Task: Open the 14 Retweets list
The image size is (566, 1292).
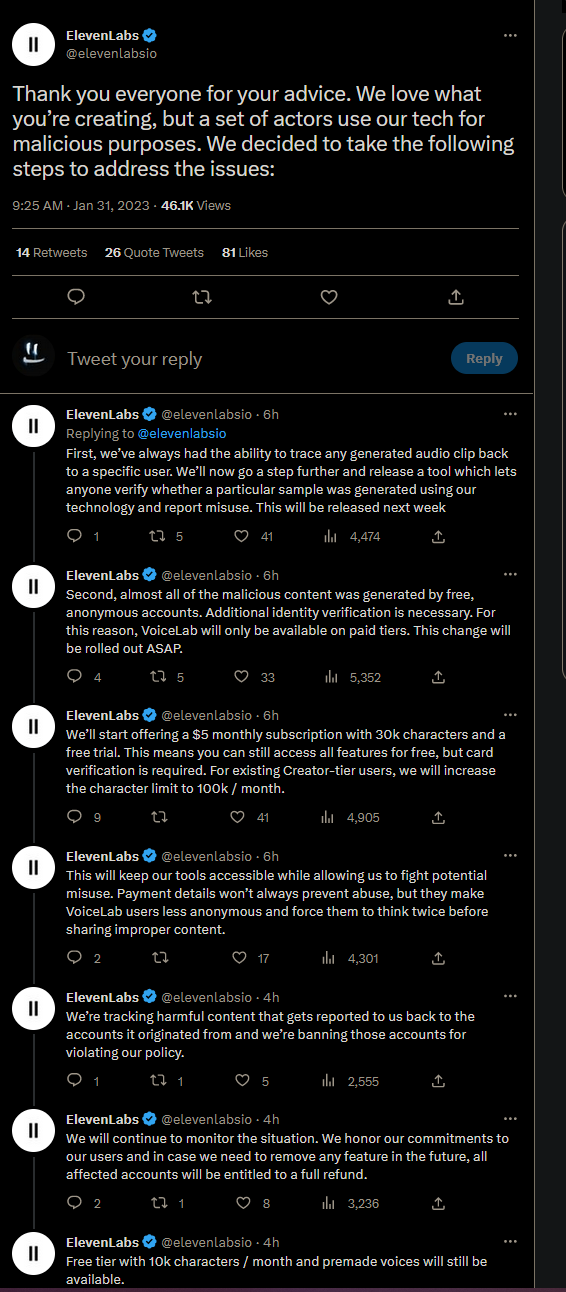Action: coord(52,253)
